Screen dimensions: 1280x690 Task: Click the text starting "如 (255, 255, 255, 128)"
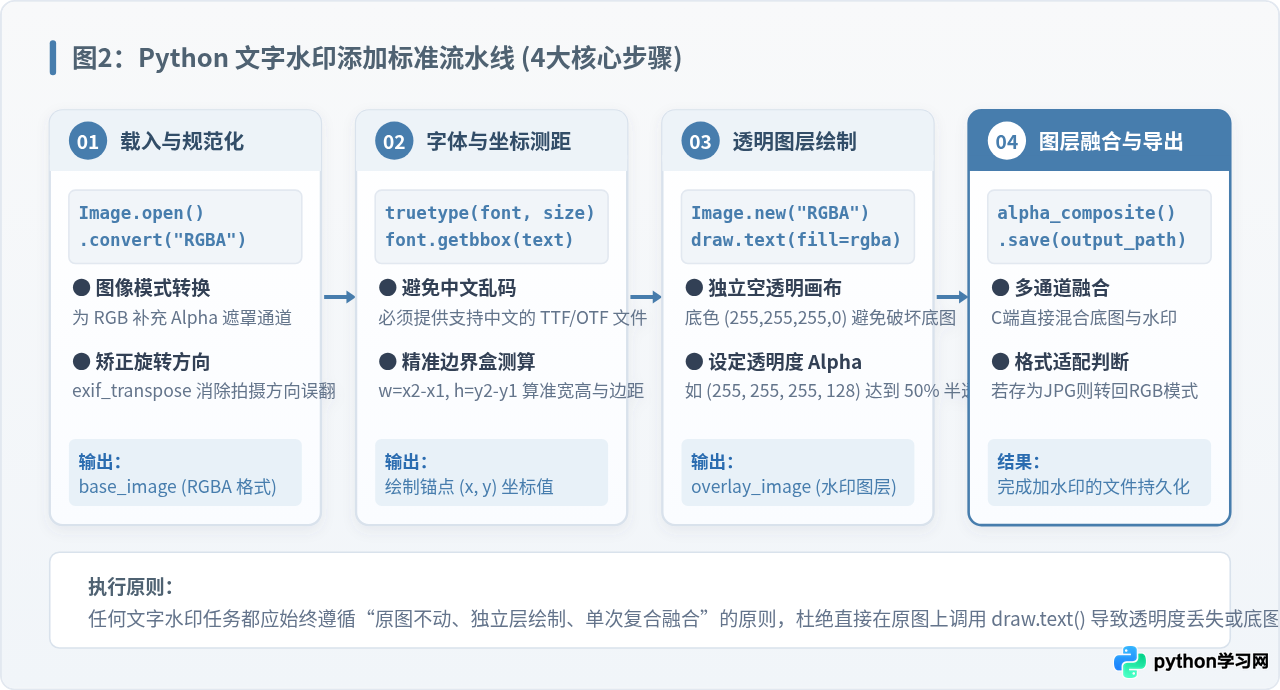tap(827, 391)
